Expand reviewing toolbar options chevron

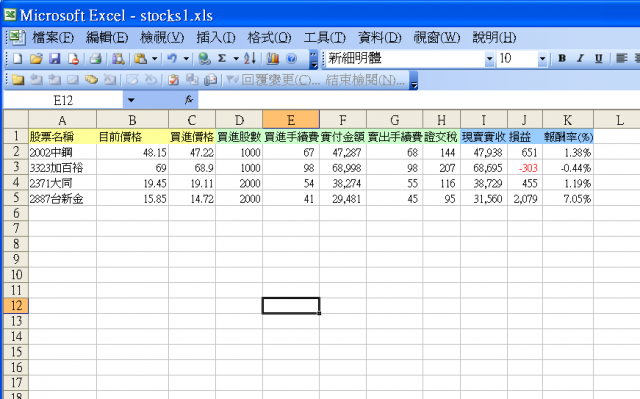pos(413,80)
